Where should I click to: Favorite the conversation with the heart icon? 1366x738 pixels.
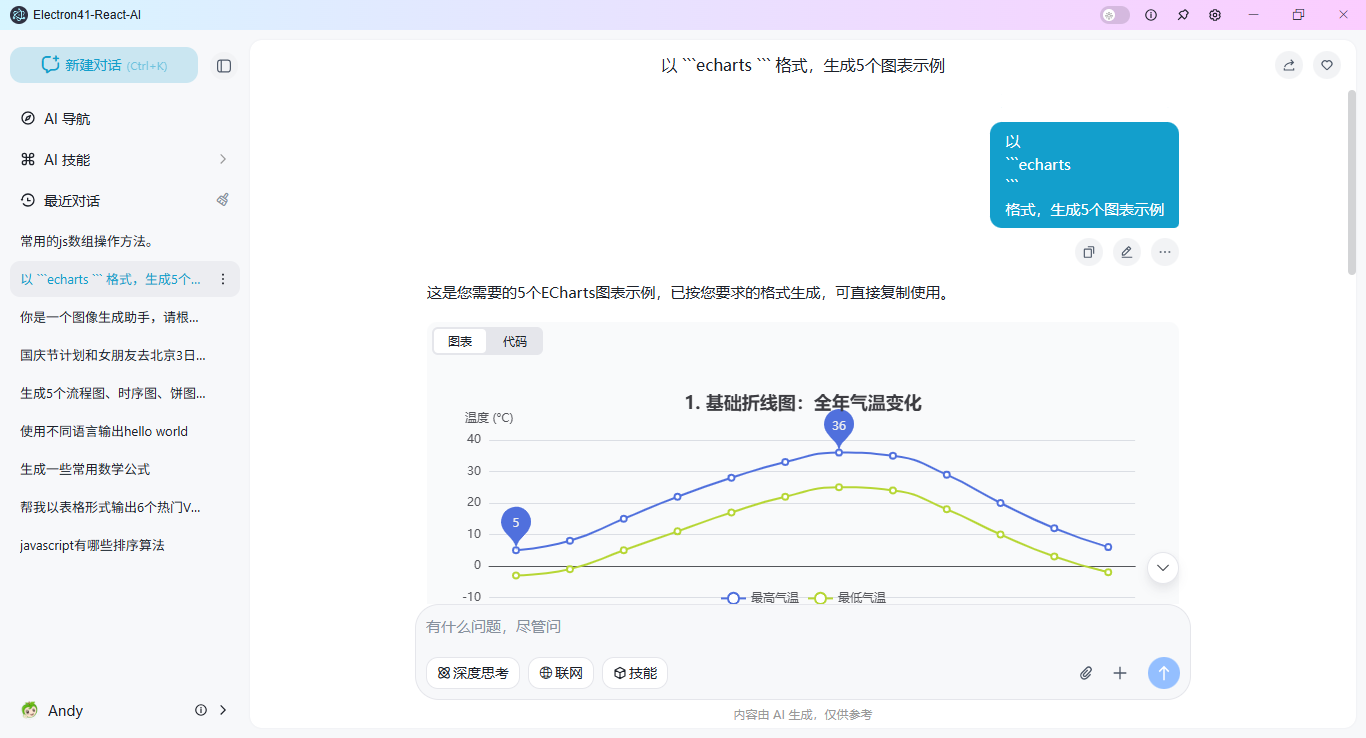tap(1327, 65)
